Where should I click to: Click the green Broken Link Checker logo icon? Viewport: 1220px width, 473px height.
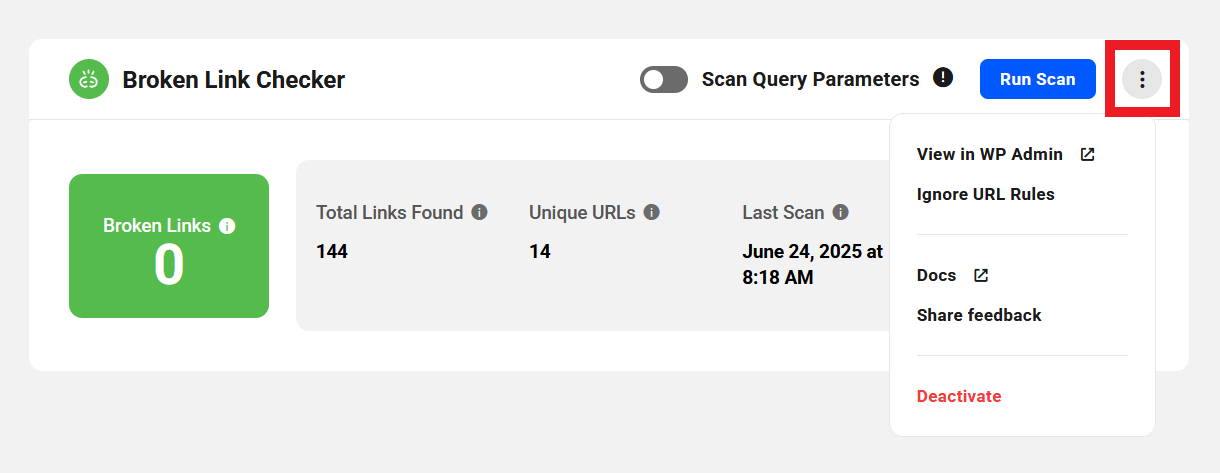pos(89,79)
